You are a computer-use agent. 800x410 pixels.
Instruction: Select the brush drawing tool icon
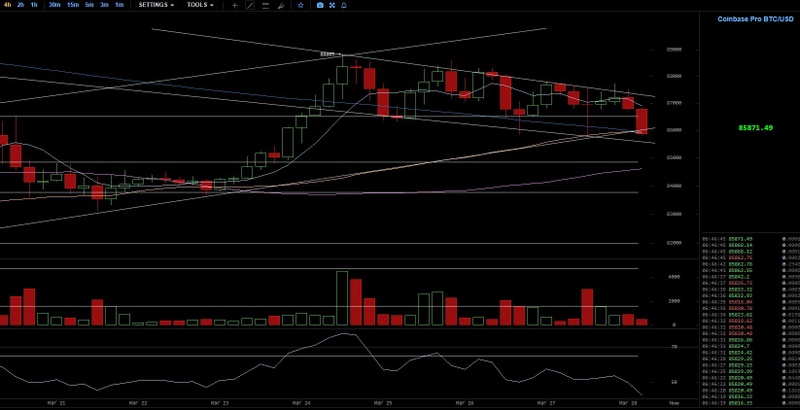click(x=281, y=6)
